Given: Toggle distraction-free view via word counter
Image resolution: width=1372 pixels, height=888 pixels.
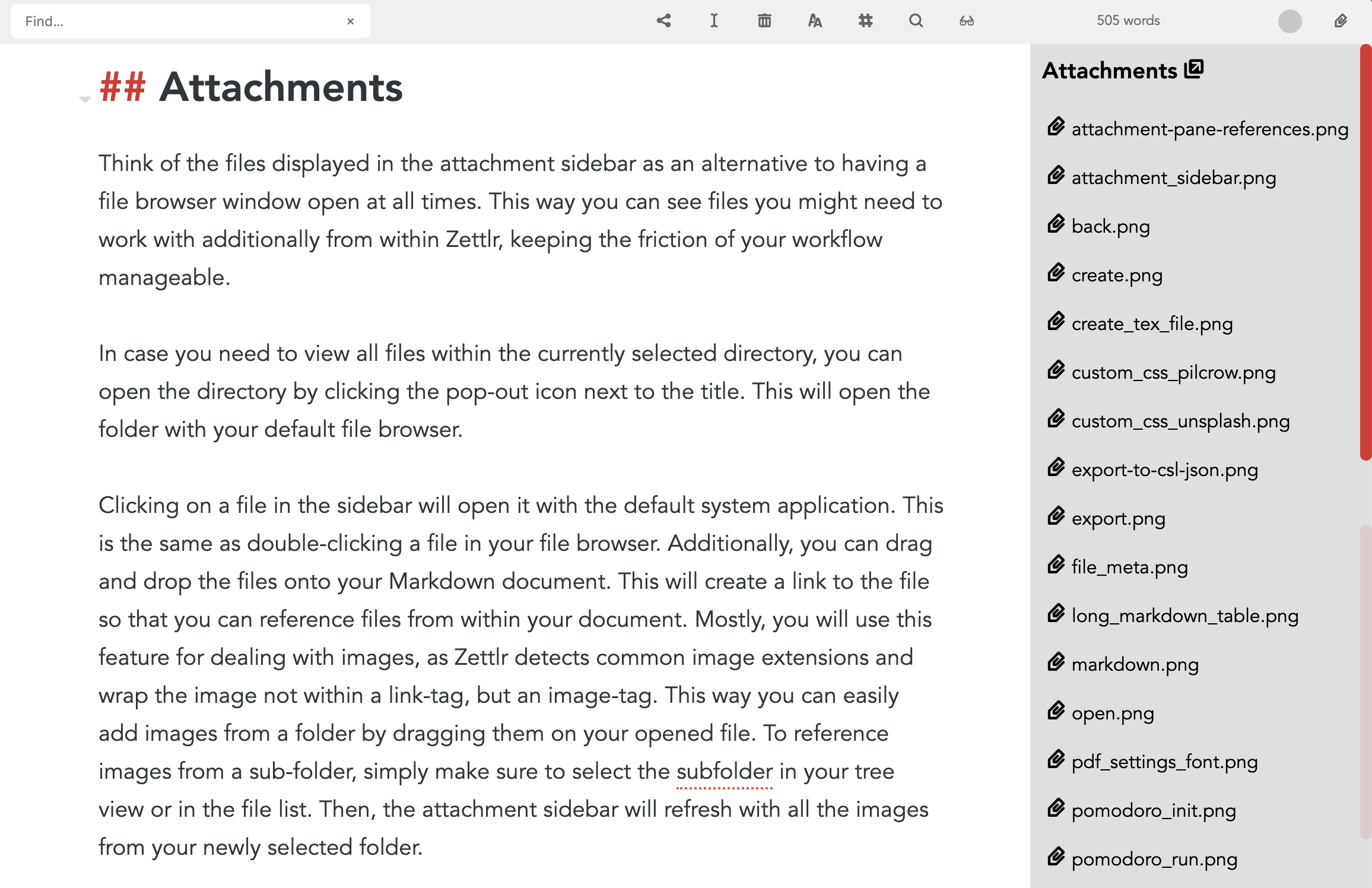Looking at the screenshot, I should [x=1128, y=20].
